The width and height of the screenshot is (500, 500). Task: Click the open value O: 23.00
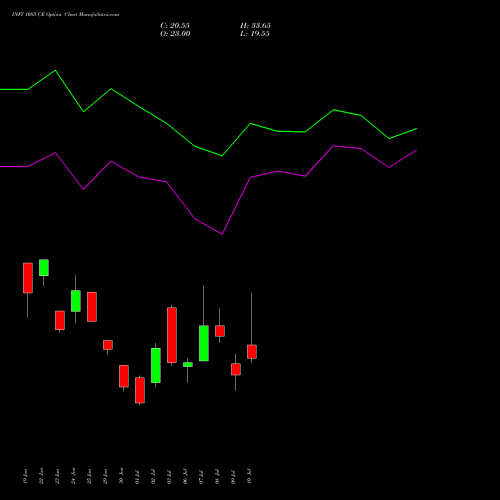tap(175, 34)
